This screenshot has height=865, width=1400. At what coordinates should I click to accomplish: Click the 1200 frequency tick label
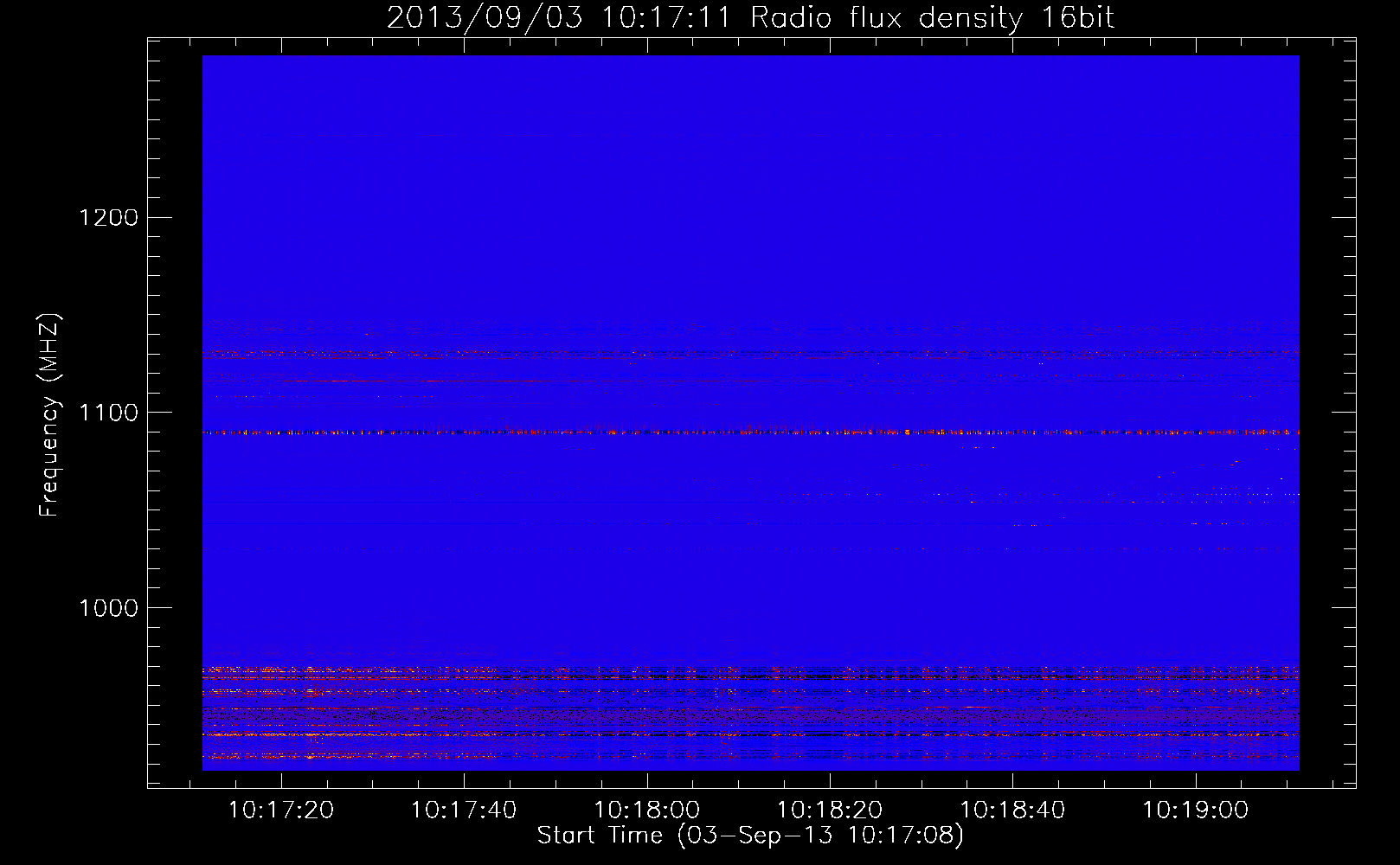tap(108, 217)
